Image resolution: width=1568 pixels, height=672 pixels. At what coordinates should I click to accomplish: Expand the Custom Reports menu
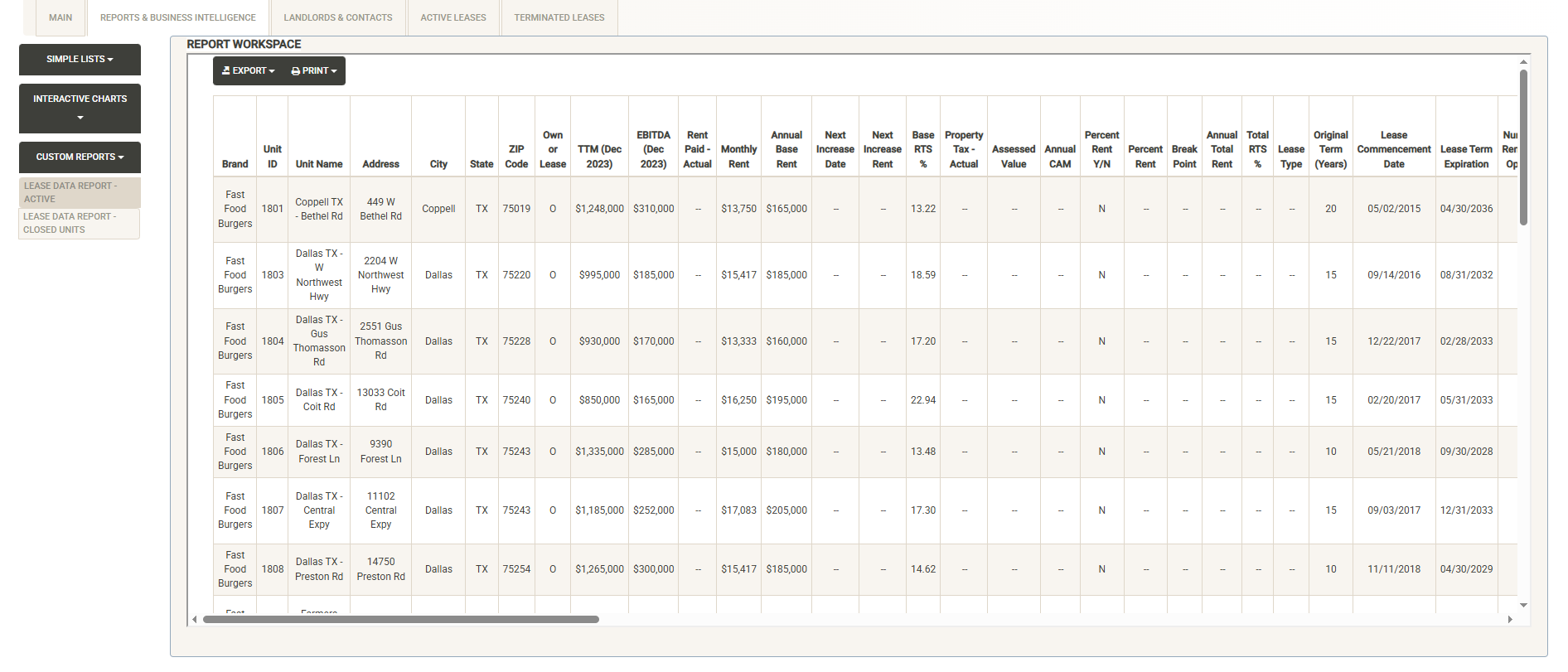pyautogui.click(x=80, y=157)
